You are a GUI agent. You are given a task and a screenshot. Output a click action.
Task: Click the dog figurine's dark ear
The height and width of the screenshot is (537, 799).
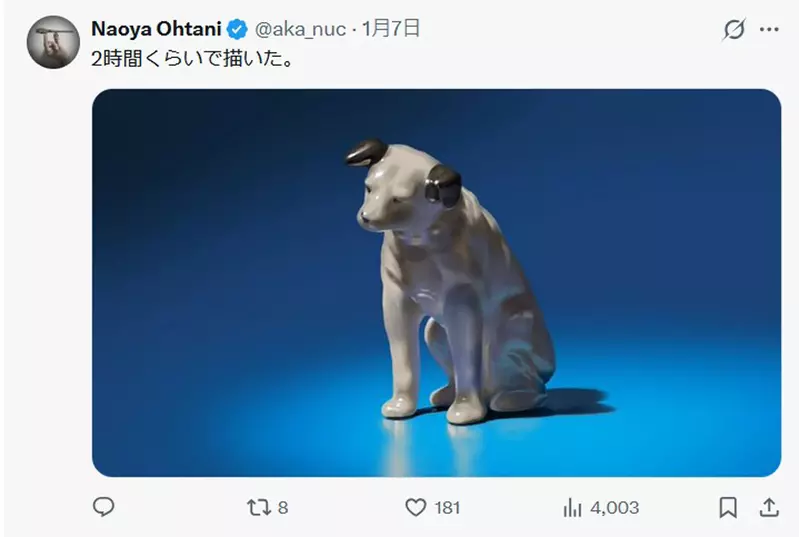tap(442, 184)
